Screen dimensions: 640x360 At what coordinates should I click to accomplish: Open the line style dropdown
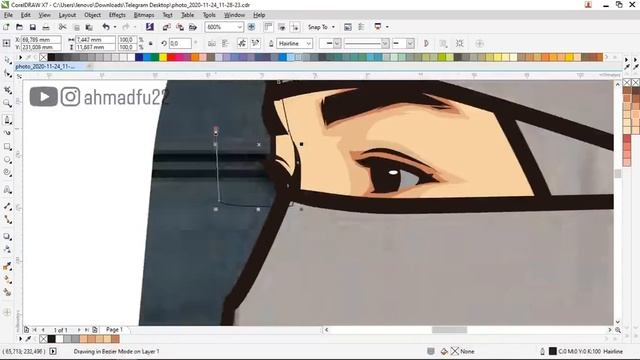(385, 43)
